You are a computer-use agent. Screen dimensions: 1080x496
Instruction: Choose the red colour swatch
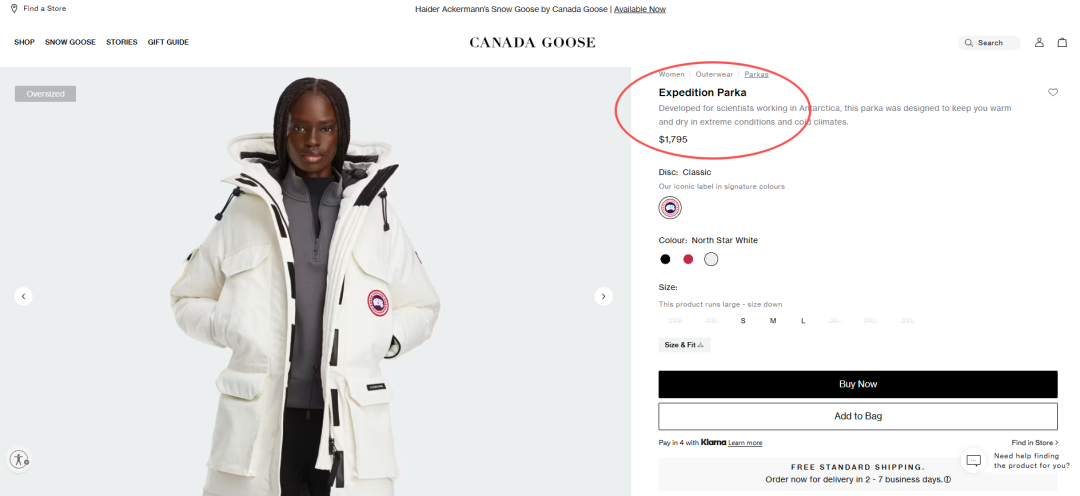pos(688,259)
